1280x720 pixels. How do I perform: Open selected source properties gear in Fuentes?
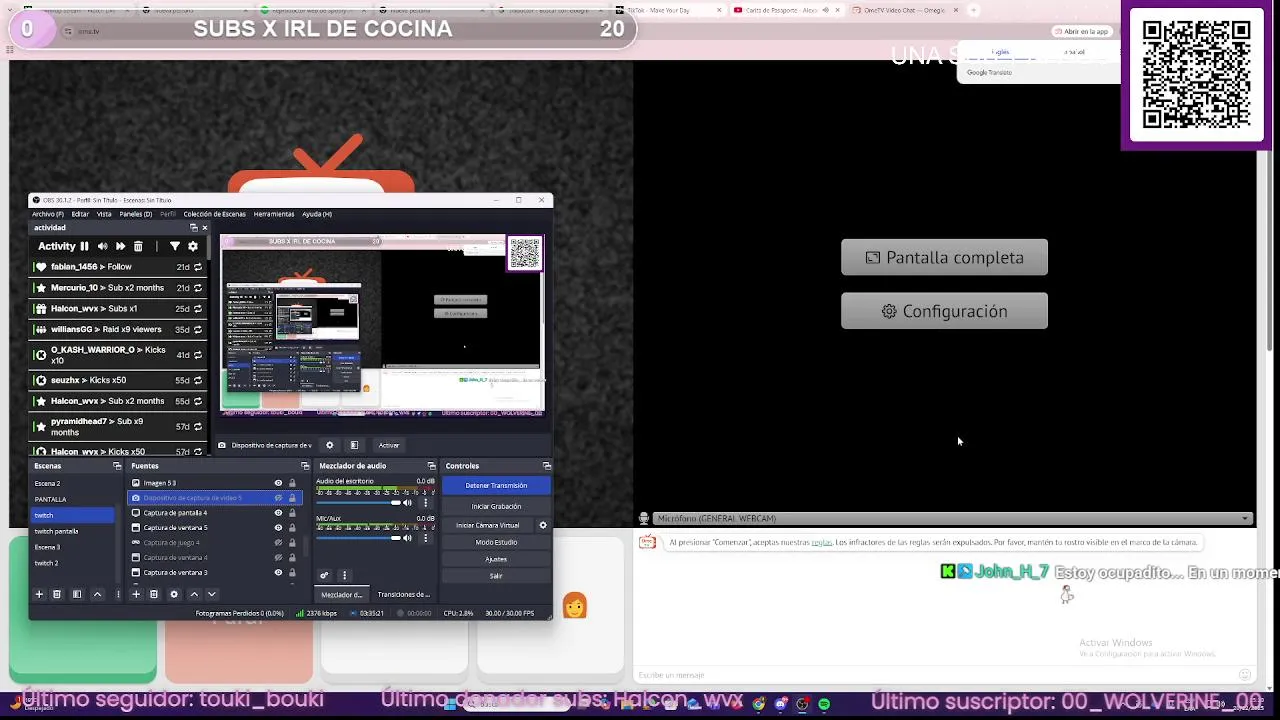tap(174, 594)
